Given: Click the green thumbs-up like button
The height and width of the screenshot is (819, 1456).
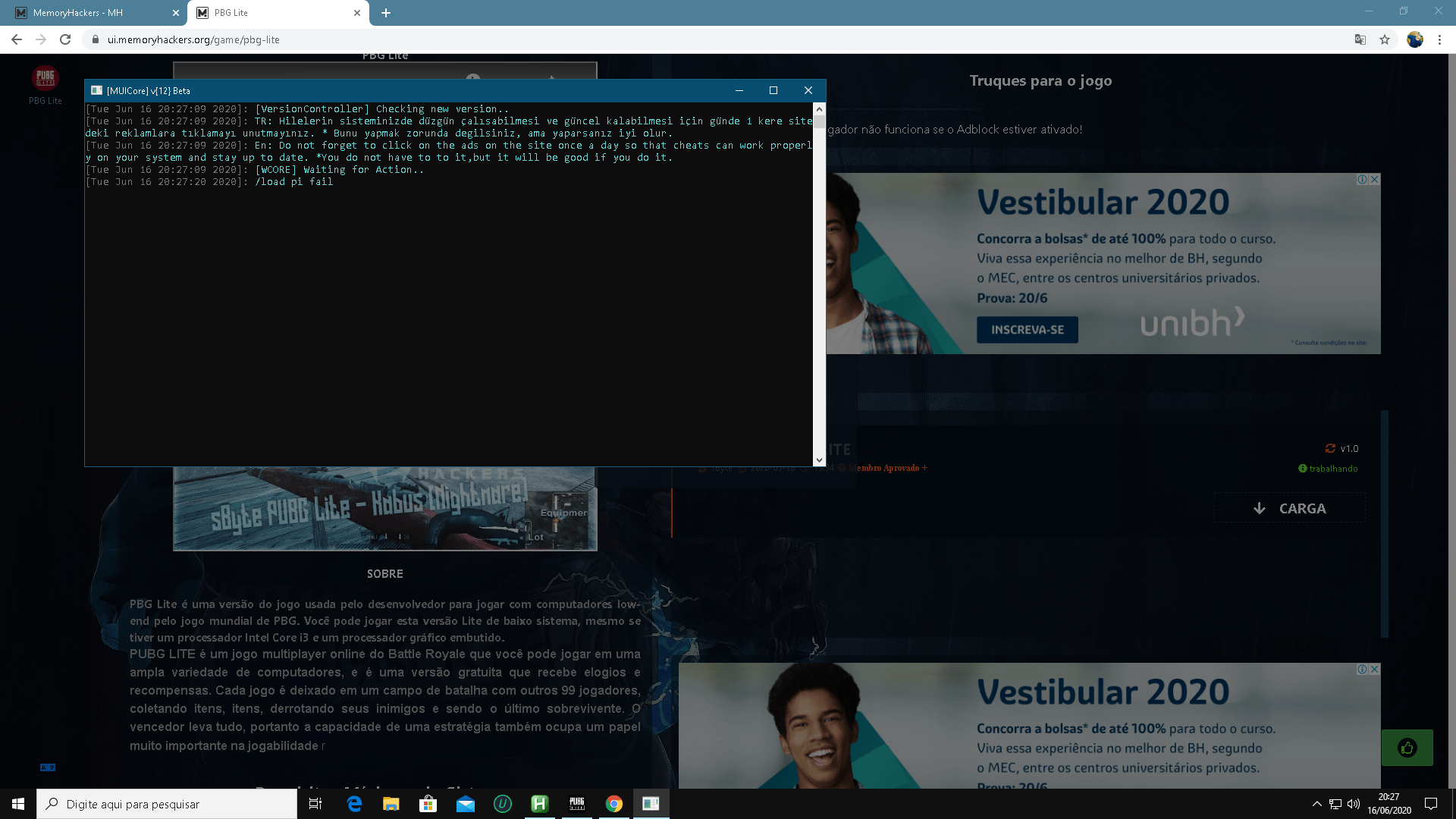Looking at the screenshot, I should pyautogui.click(x=1407, y=748).
